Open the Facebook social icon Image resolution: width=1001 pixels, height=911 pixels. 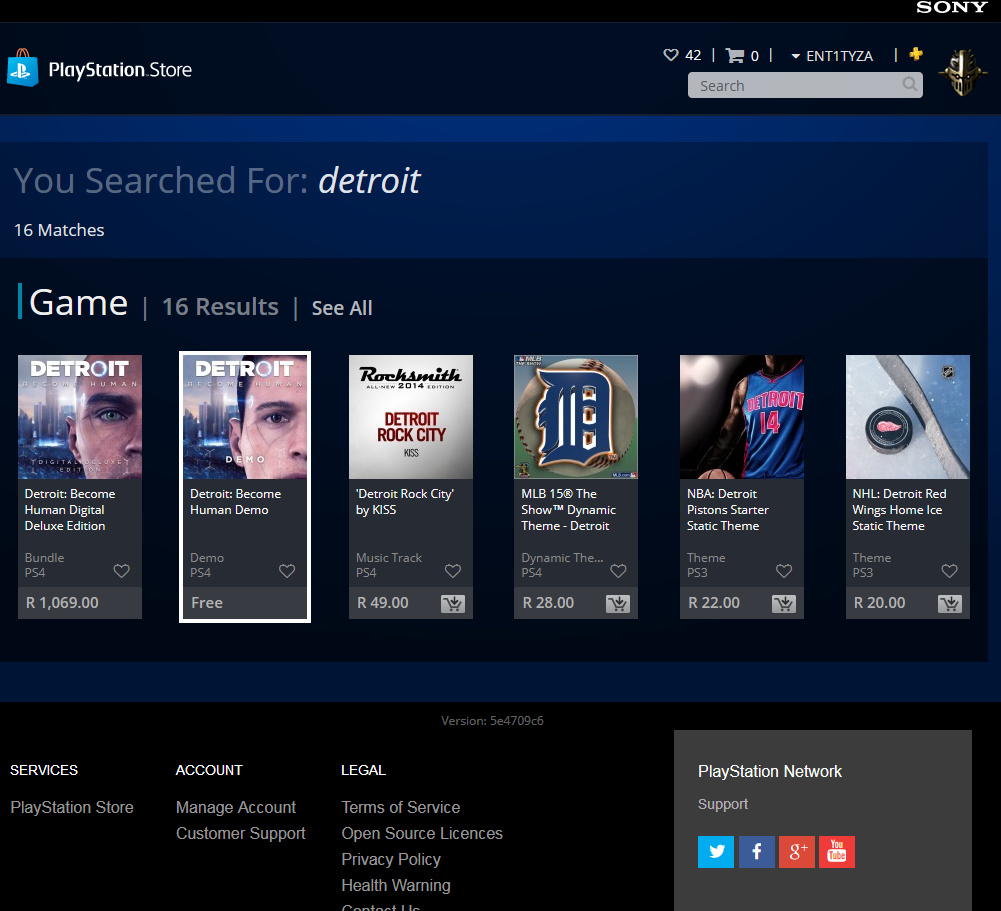(x=756, y=852)
